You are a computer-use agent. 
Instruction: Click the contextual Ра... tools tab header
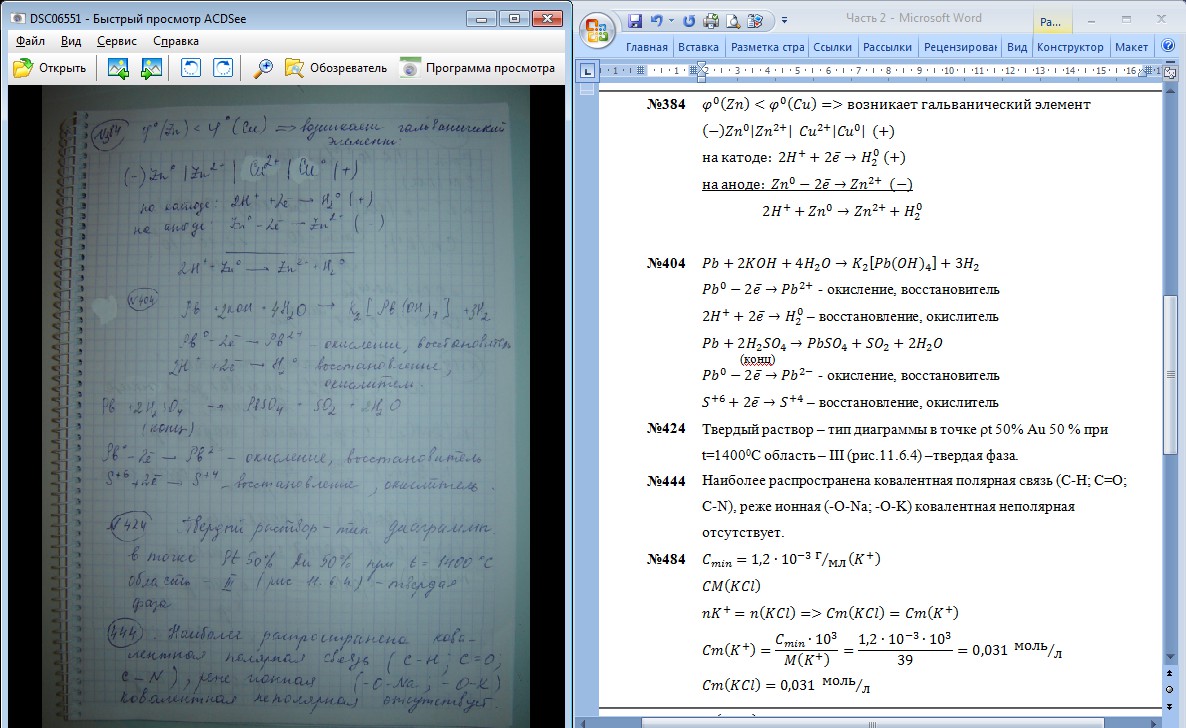[x=1051, y=21]
